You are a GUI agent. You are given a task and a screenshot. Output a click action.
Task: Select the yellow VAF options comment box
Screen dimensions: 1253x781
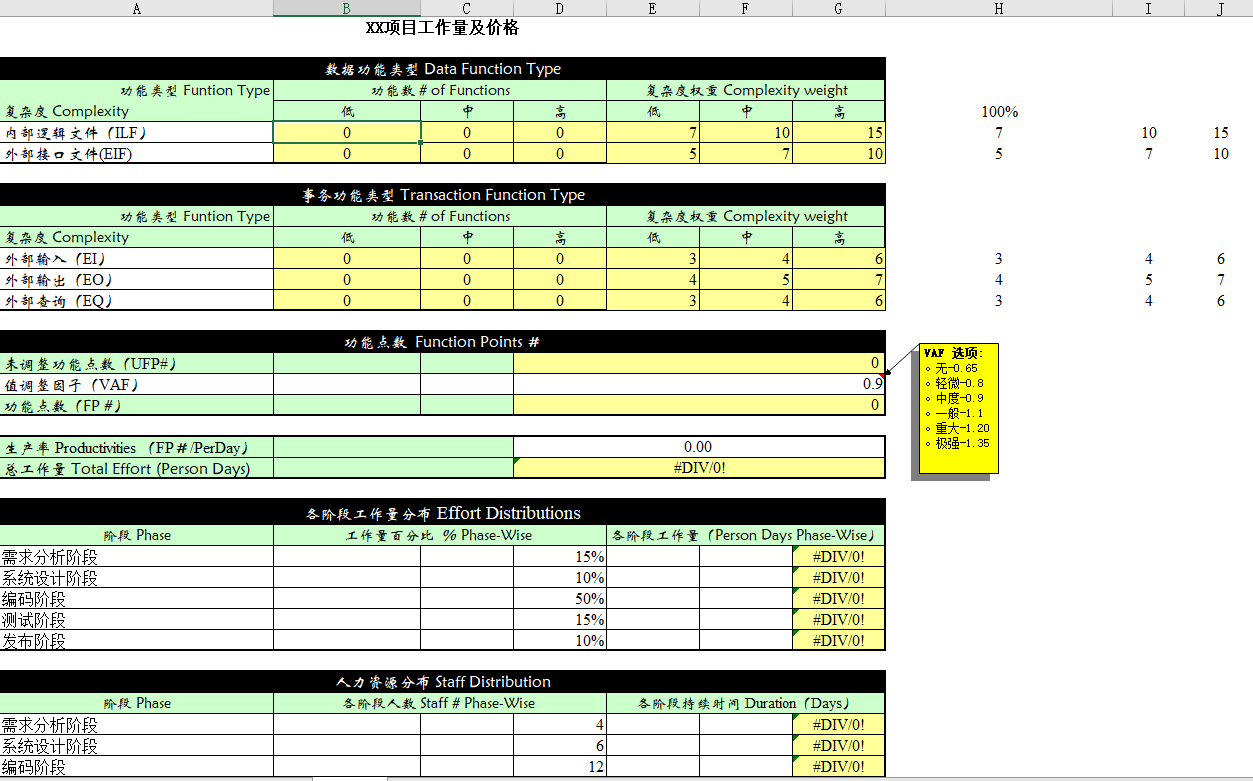pos(958,408)
